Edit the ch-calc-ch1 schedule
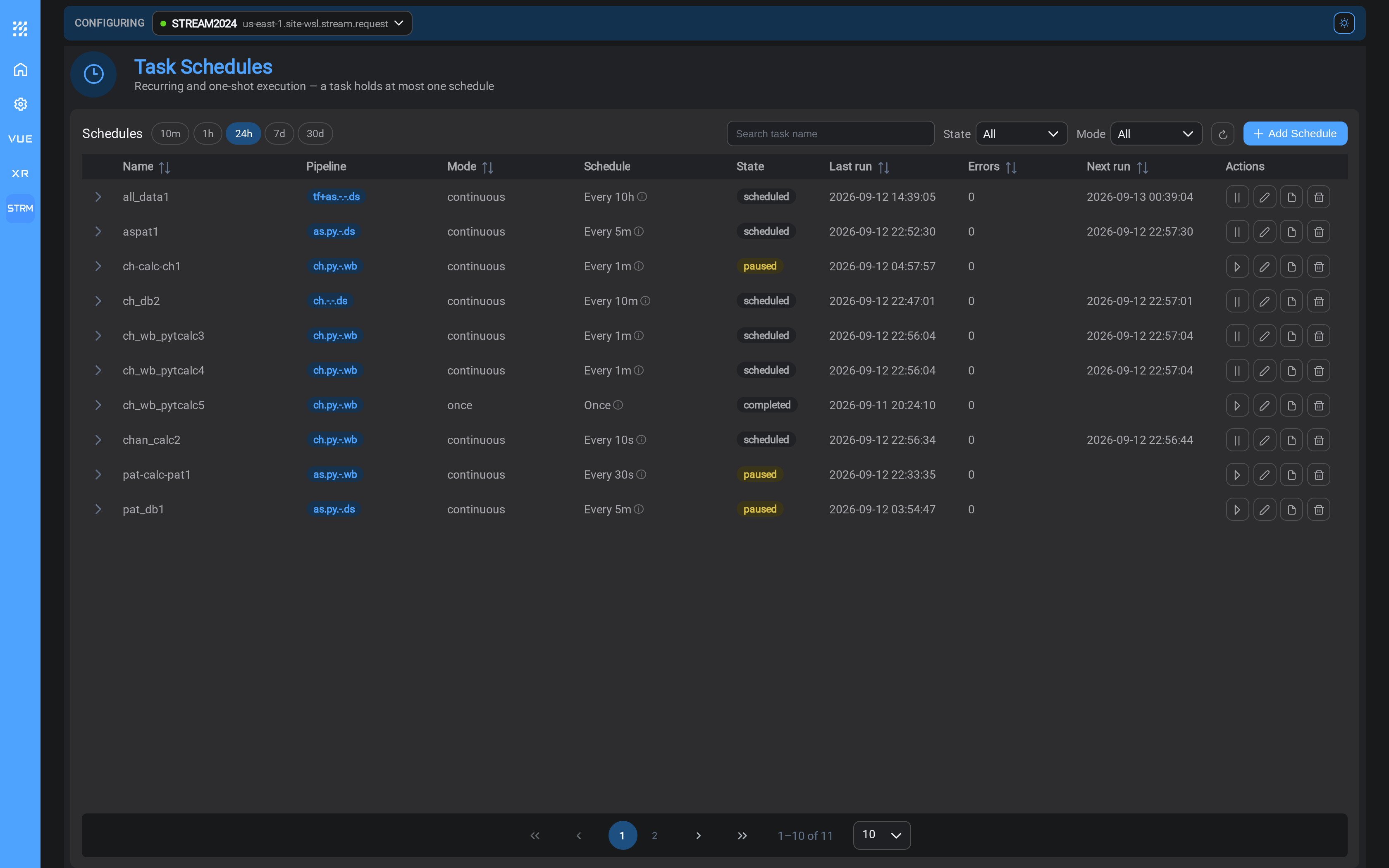Viewport: 1389px width, 868px height. coord(1265,266)
